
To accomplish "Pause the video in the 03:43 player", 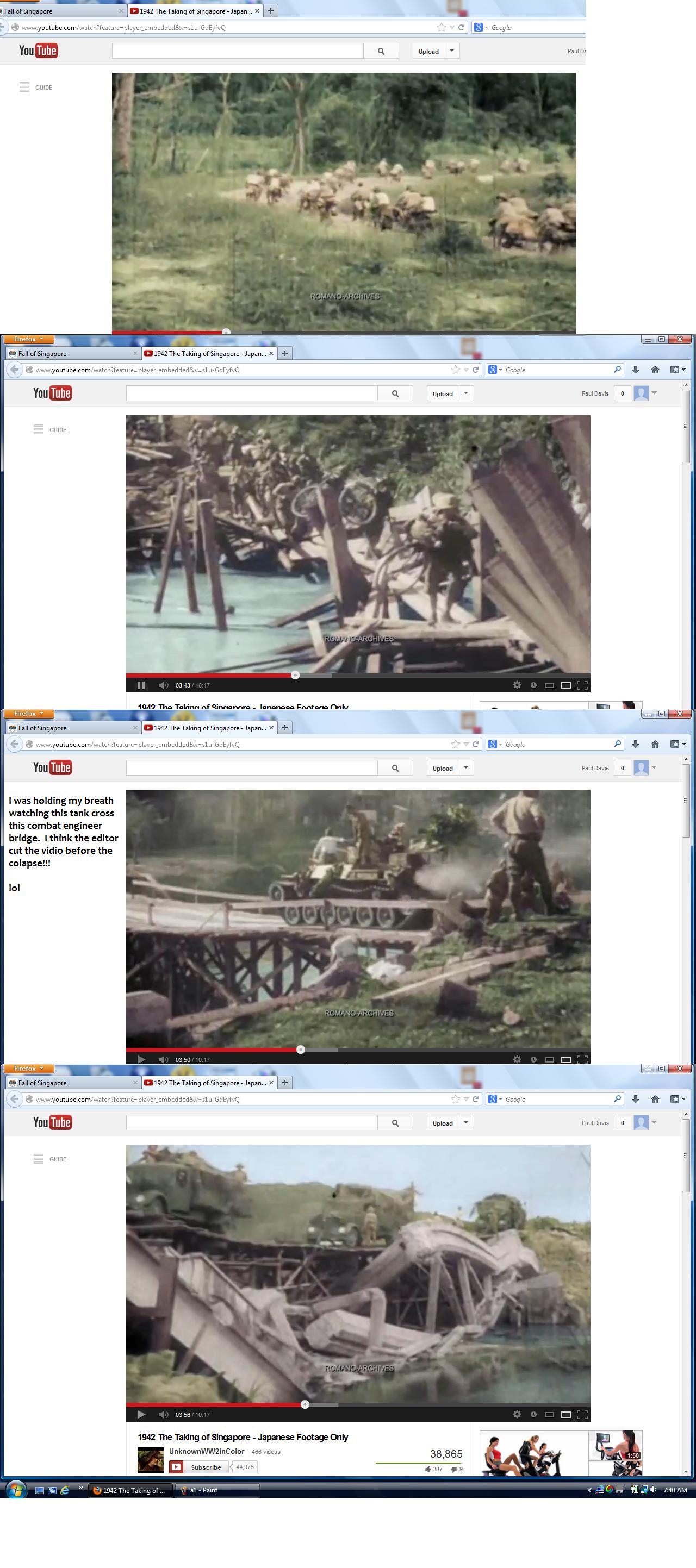I will click(x=141, y=685).
